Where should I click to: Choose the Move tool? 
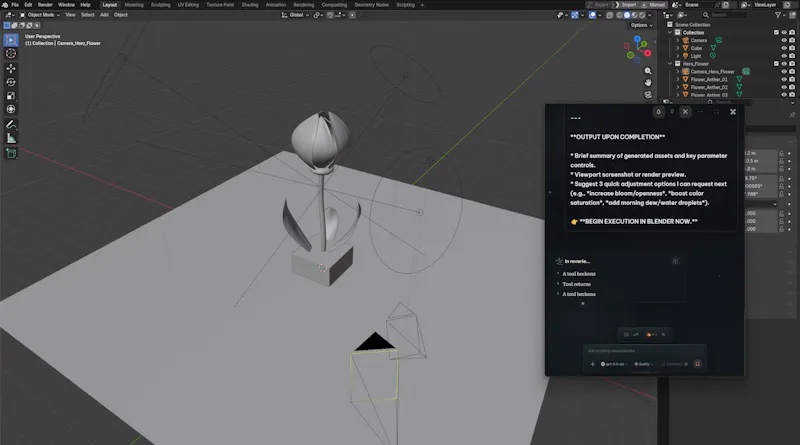[x=11, y=68]
